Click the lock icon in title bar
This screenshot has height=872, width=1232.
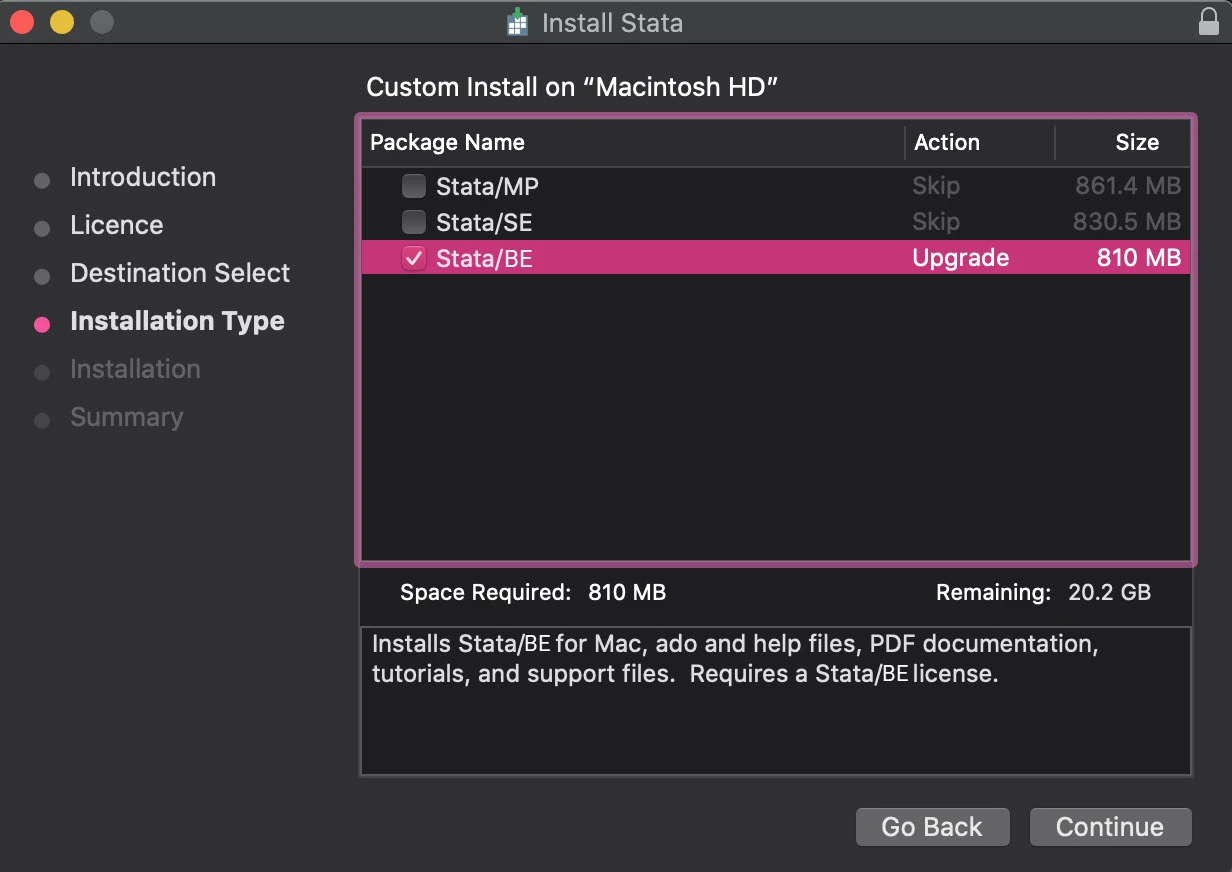pyautogui.click(x=1208, y=22)
